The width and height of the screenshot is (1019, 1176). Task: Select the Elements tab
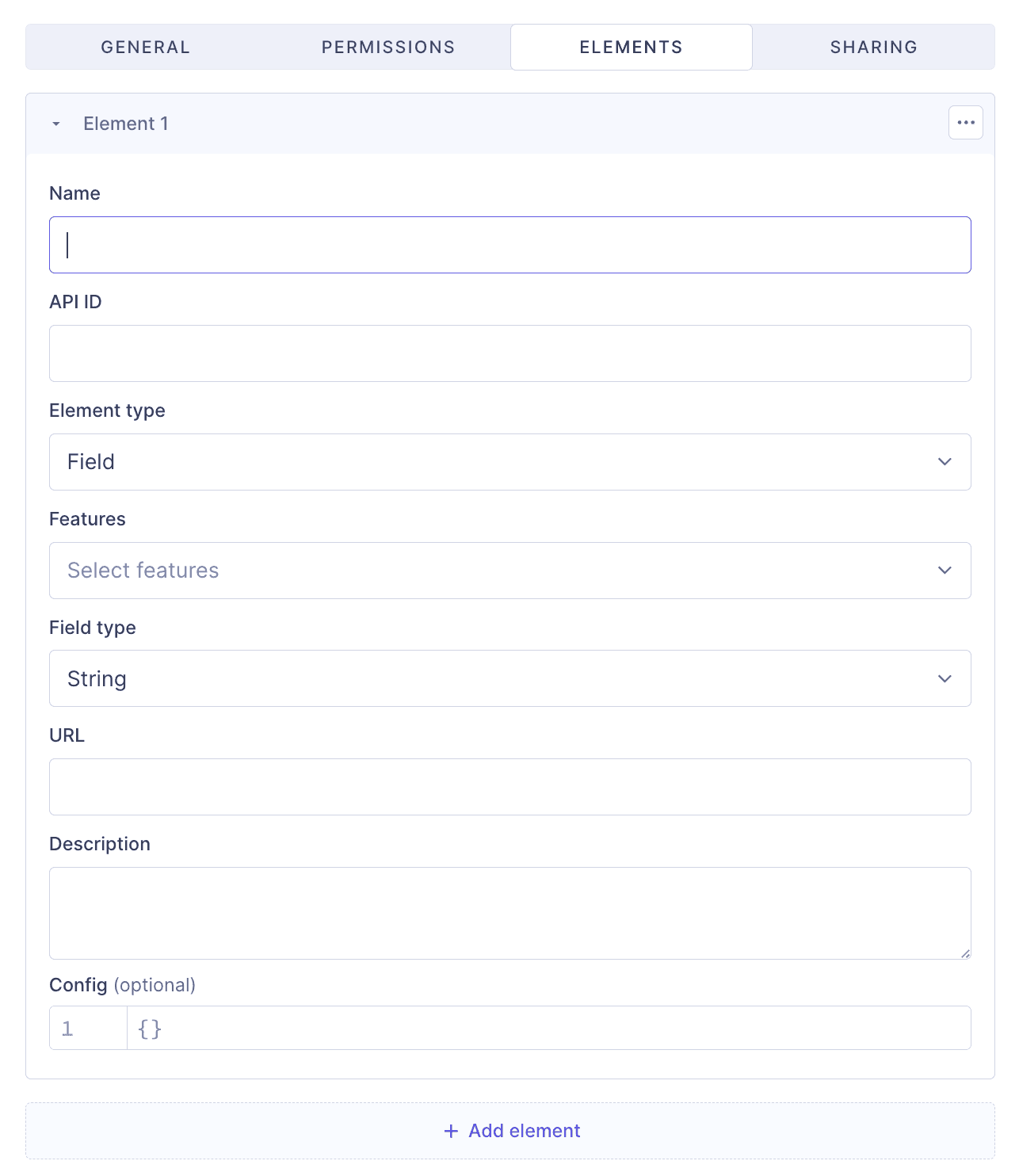pyautogui.click(x=630, y=47)
